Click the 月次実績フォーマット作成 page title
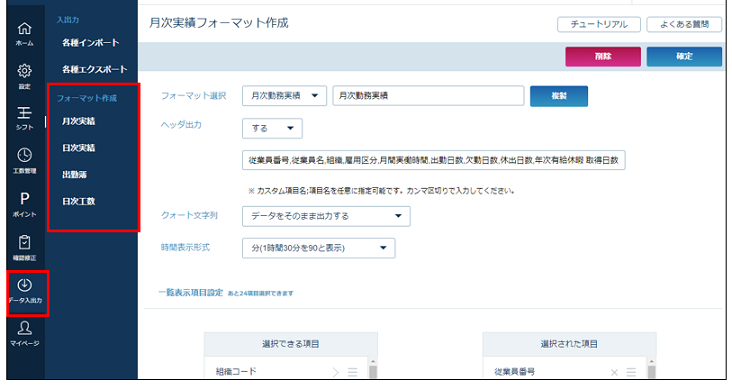732x390 pixels. tap(219, 23)
